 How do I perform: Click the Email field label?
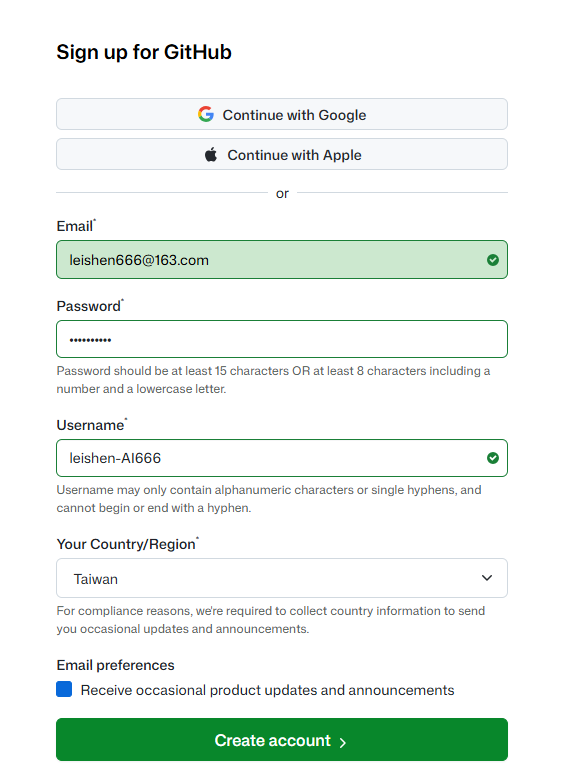point(76,226)
